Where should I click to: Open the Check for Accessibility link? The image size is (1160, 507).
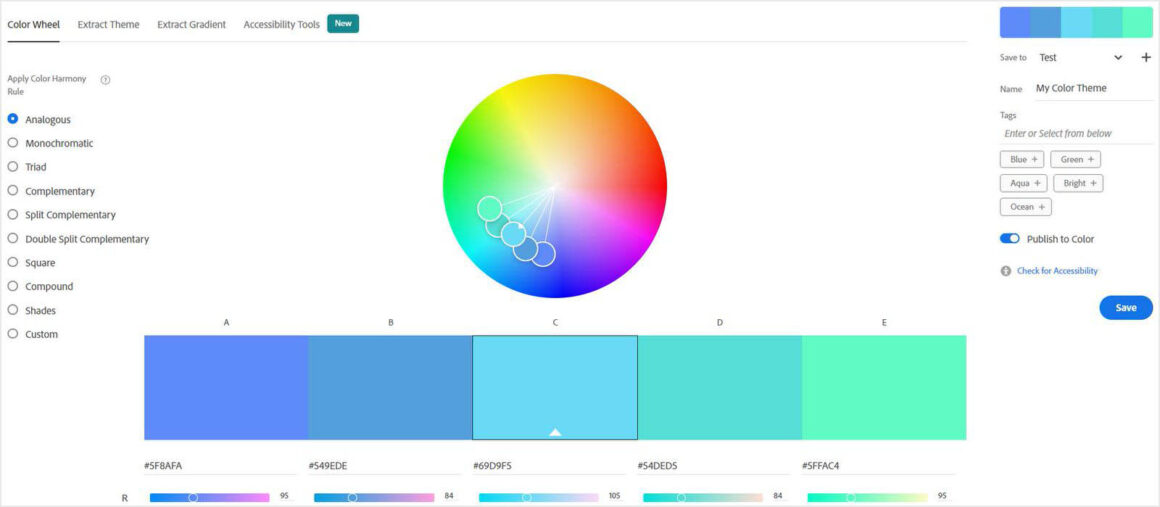[1057, 271]
